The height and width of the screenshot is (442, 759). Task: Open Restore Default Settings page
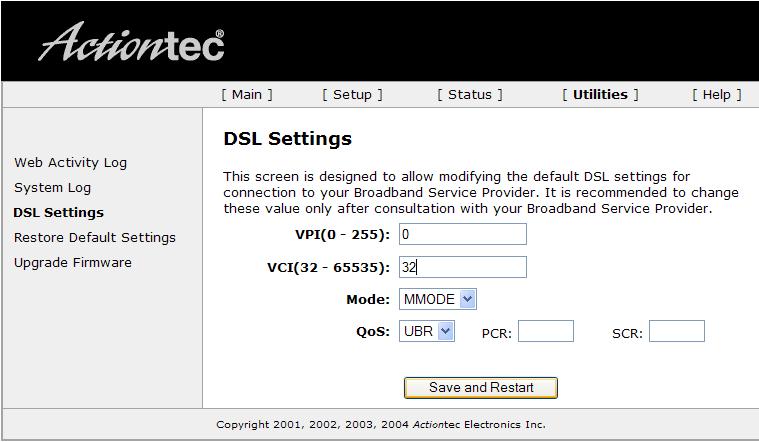(x=95, y=238)
